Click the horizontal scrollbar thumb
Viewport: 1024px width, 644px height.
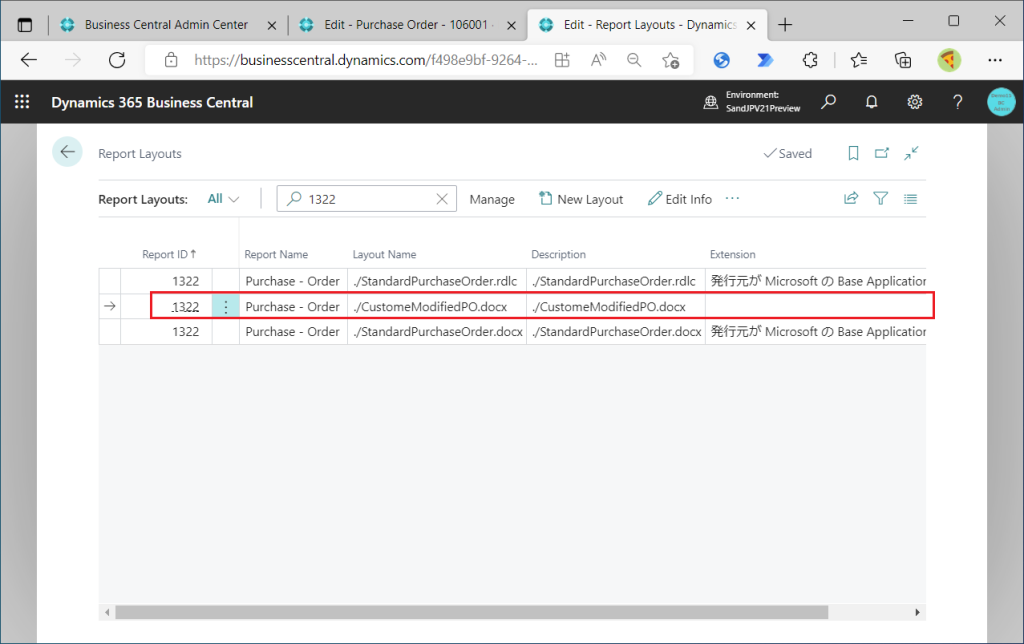[x=472, y=612]
